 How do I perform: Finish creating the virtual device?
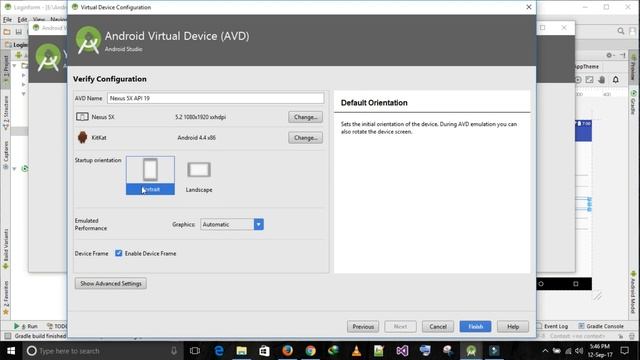(x=475, y=327)
